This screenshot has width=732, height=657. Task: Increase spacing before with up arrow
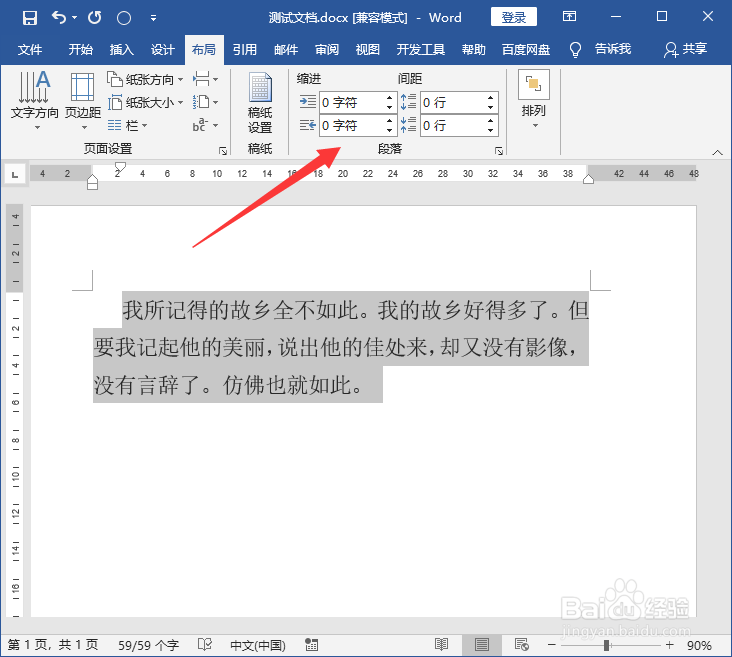pos(491,98)
